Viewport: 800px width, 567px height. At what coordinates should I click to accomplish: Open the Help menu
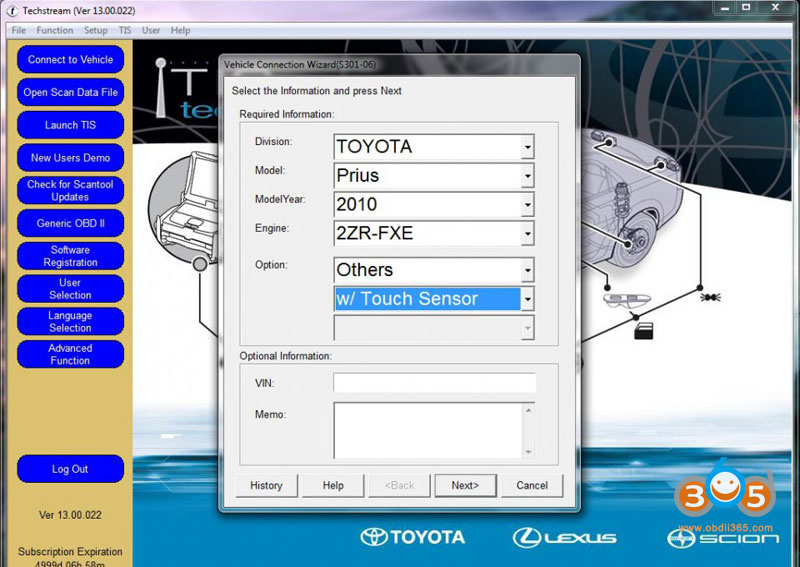pyautogui.click(x=181, y=30)
